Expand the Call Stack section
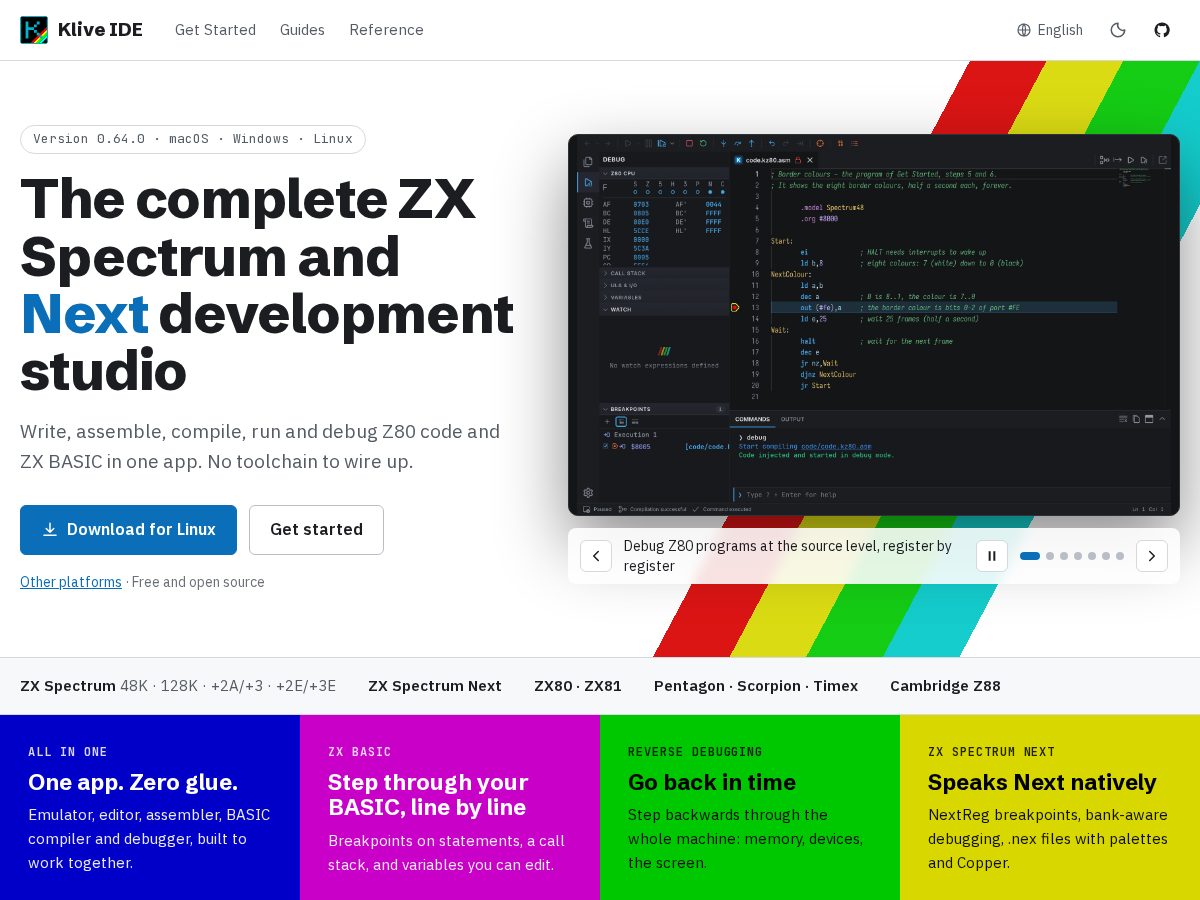 click(x=664, y=273)
